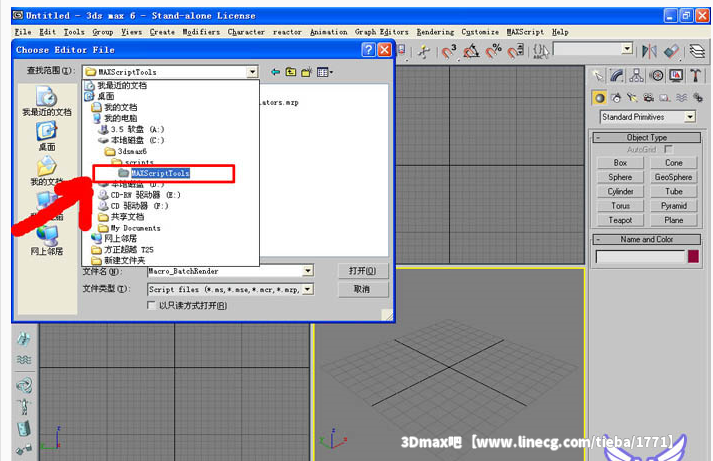Check the 以只读方式打开 checkbox
Viewport: 713px width, 461px height.
point(151,305)
